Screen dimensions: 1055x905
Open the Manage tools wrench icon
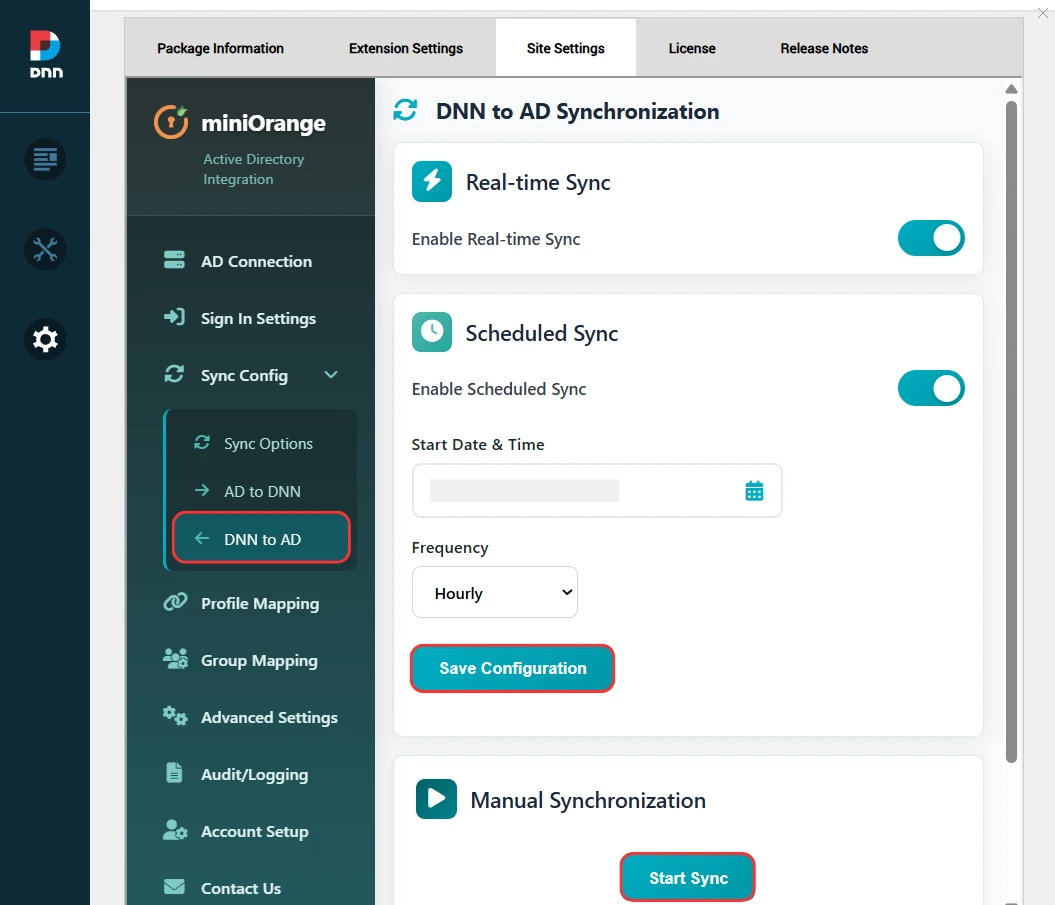[45, 250]
